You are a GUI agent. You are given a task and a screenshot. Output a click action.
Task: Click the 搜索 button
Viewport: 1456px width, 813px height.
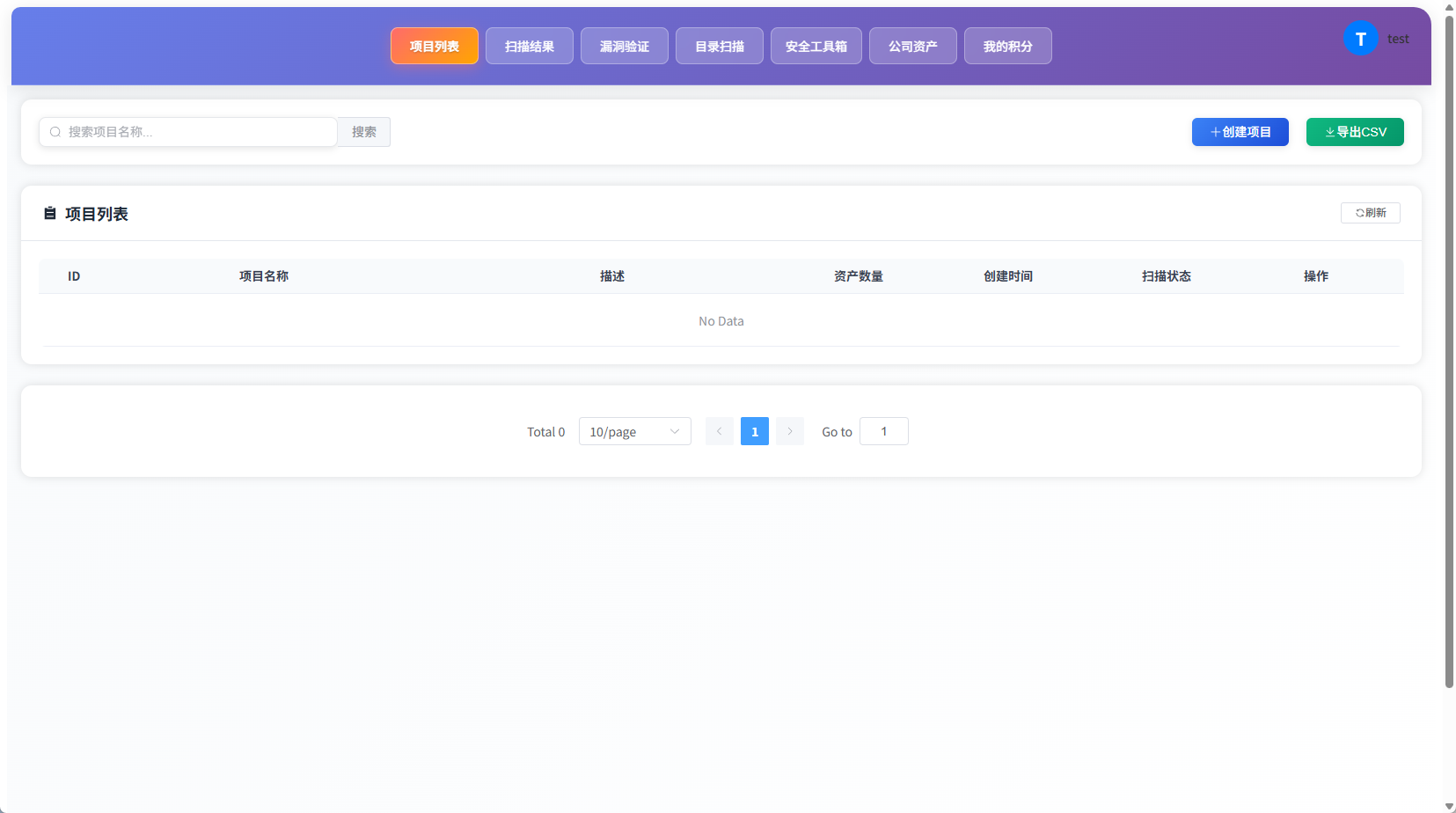[364, 132]
